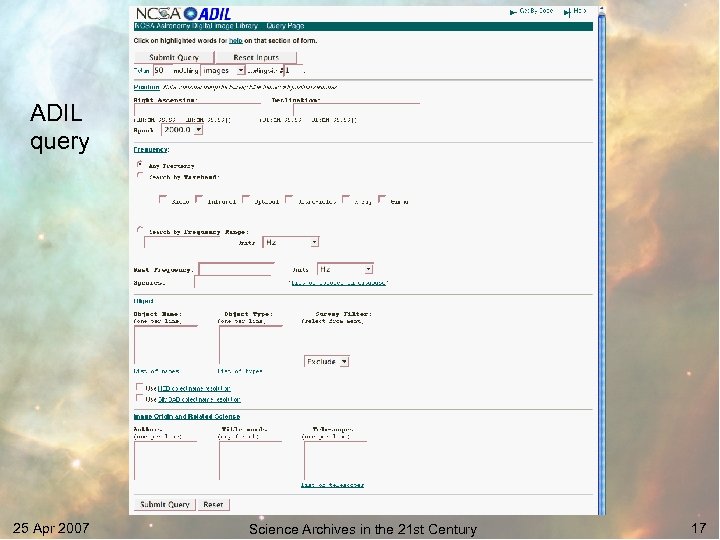720x540 pixels.
Task: Click the Species input field
Action: click(234, 282)
